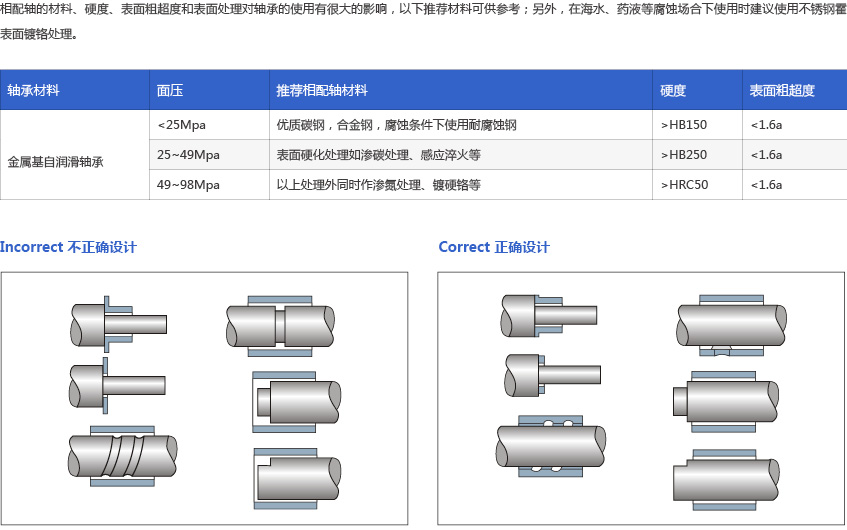
Task: Select the '25~49Mpa' pressure cell
Action: [x=188, y=155]
